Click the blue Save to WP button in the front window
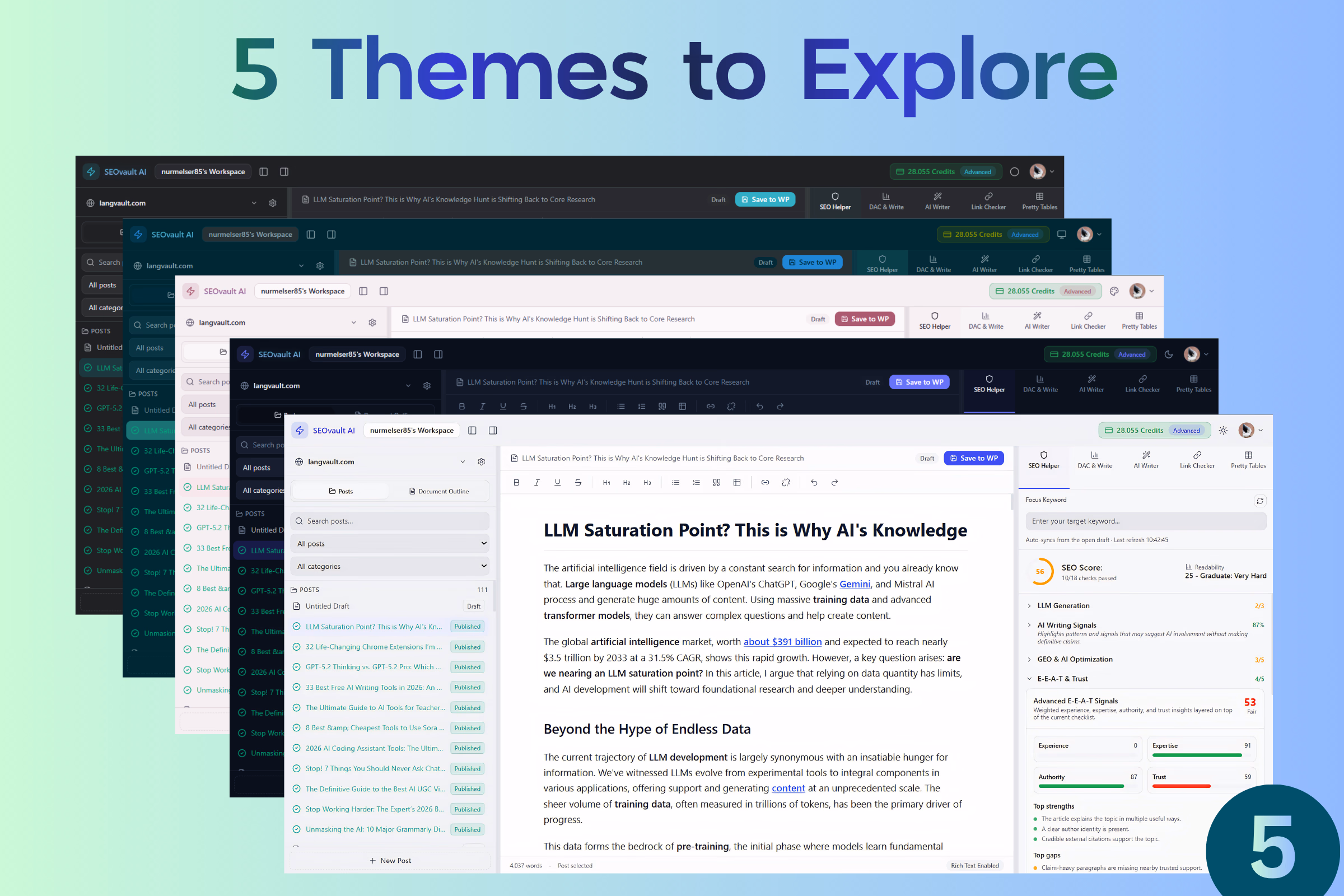1344x896 pixels. tap(974, 458)
